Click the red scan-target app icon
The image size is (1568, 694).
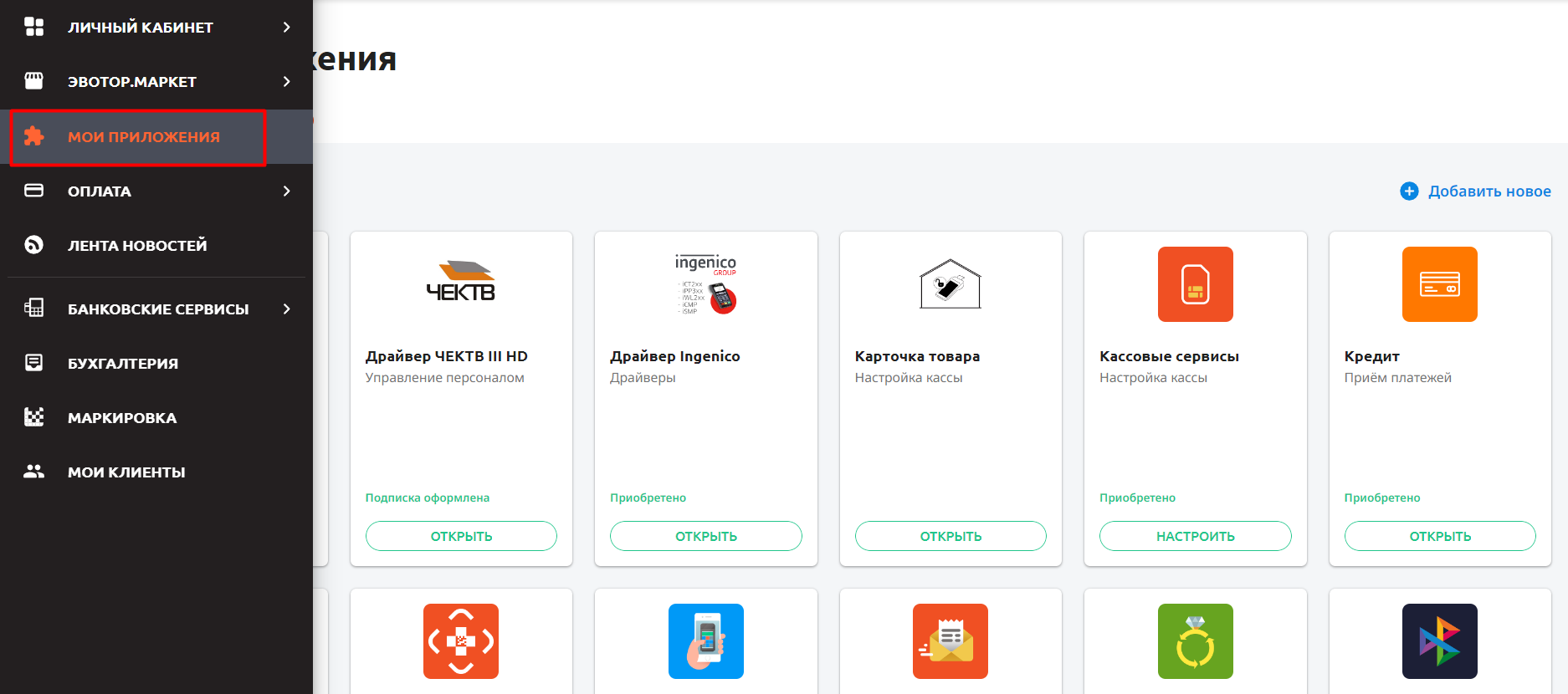click(x=461, y=641)
